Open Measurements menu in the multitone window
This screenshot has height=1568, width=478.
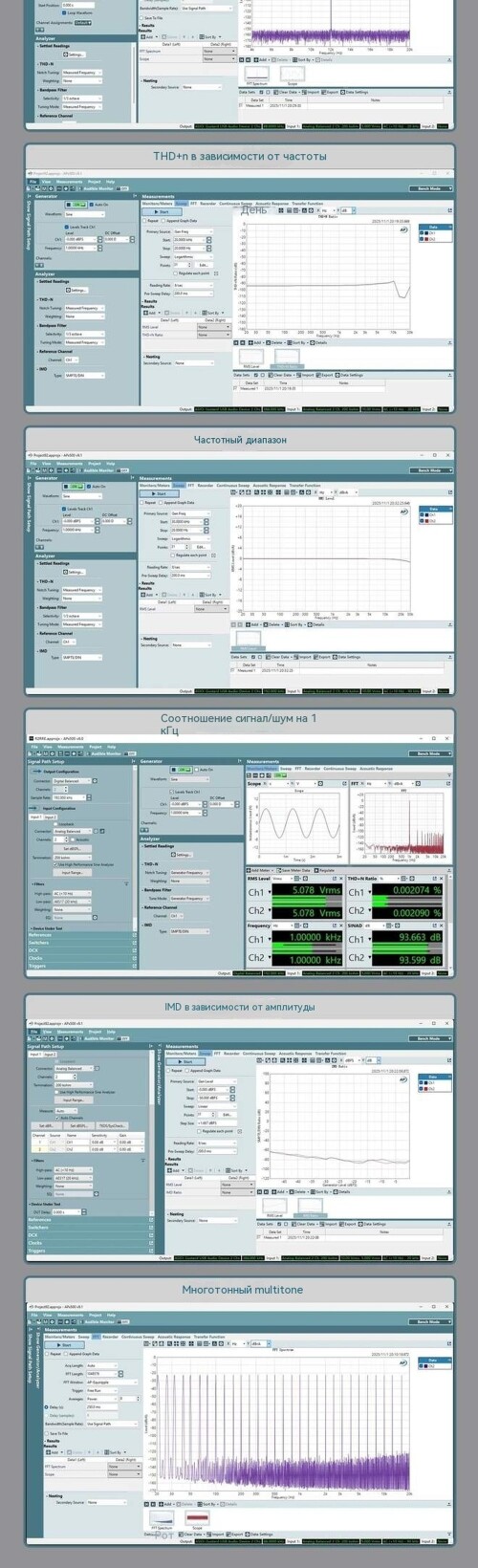click(71, 1316)
